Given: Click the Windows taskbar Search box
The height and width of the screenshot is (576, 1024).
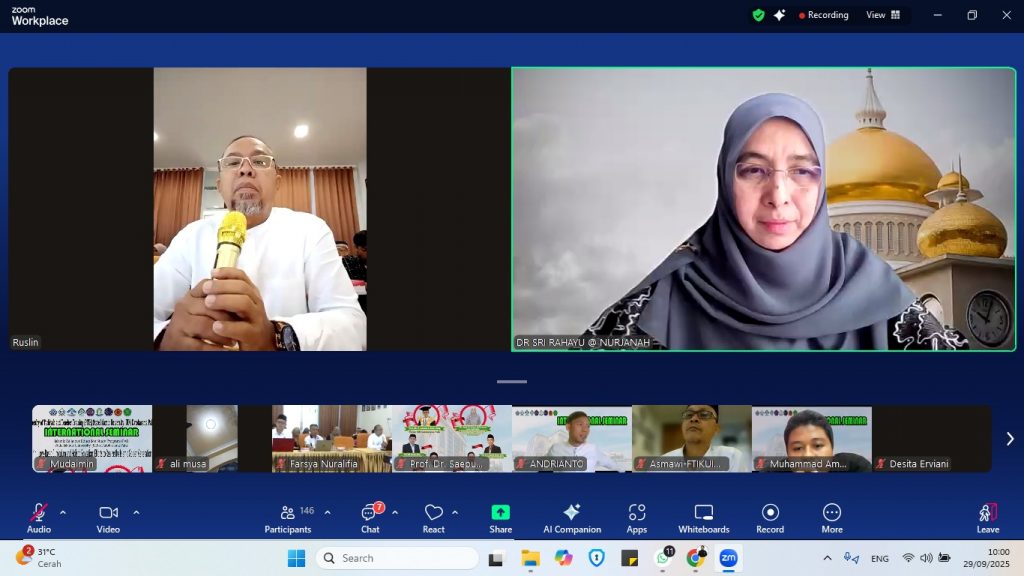Looking at the screenshot, I should 397,558.
